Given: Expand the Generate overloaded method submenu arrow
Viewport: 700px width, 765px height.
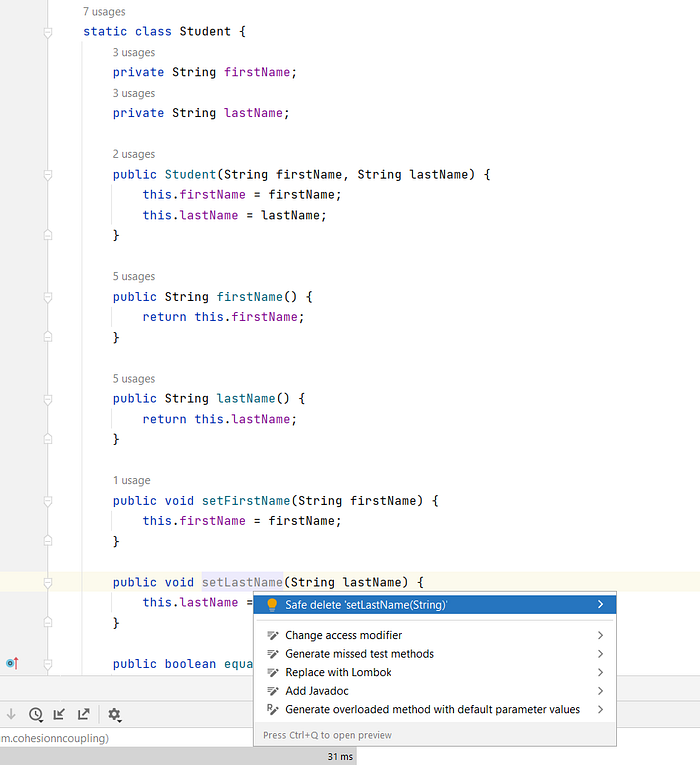Looking at the screenshot, I should (600, 709).
